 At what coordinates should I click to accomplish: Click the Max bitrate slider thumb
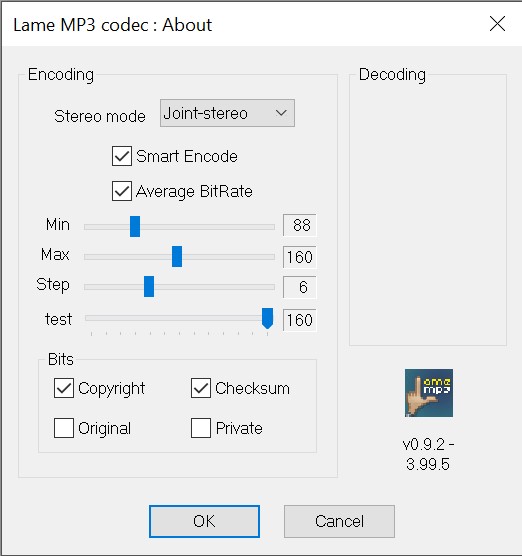(177, 256)
